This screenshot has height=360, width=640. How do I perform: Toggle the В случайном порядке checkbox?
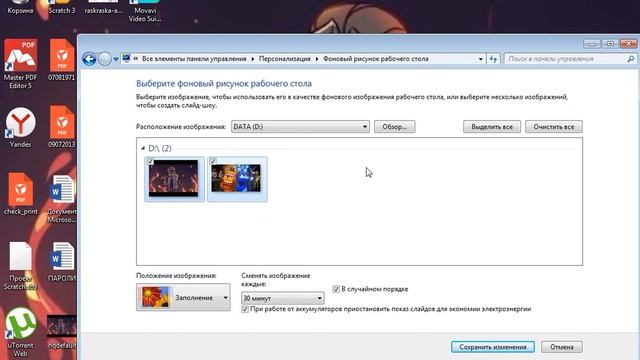point(336,289)
